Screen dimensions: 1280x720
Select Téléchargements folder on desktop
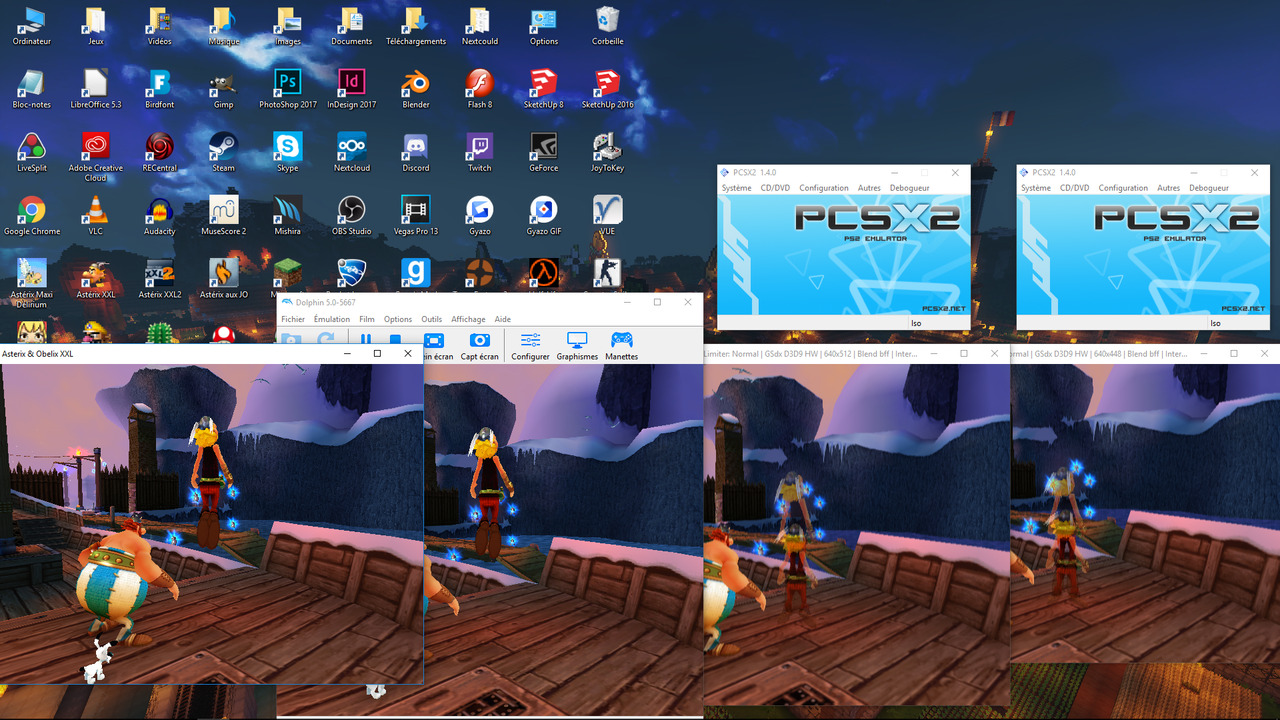click(x=416, y=26)
